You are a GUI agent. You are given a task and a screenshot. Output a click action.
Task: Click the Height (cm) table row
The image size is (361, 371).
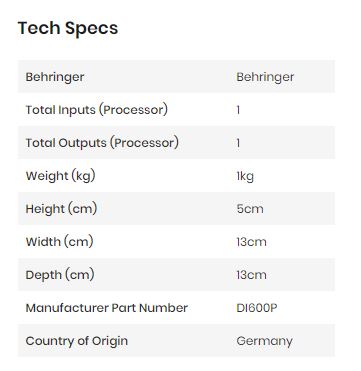[x=176, y=209]
